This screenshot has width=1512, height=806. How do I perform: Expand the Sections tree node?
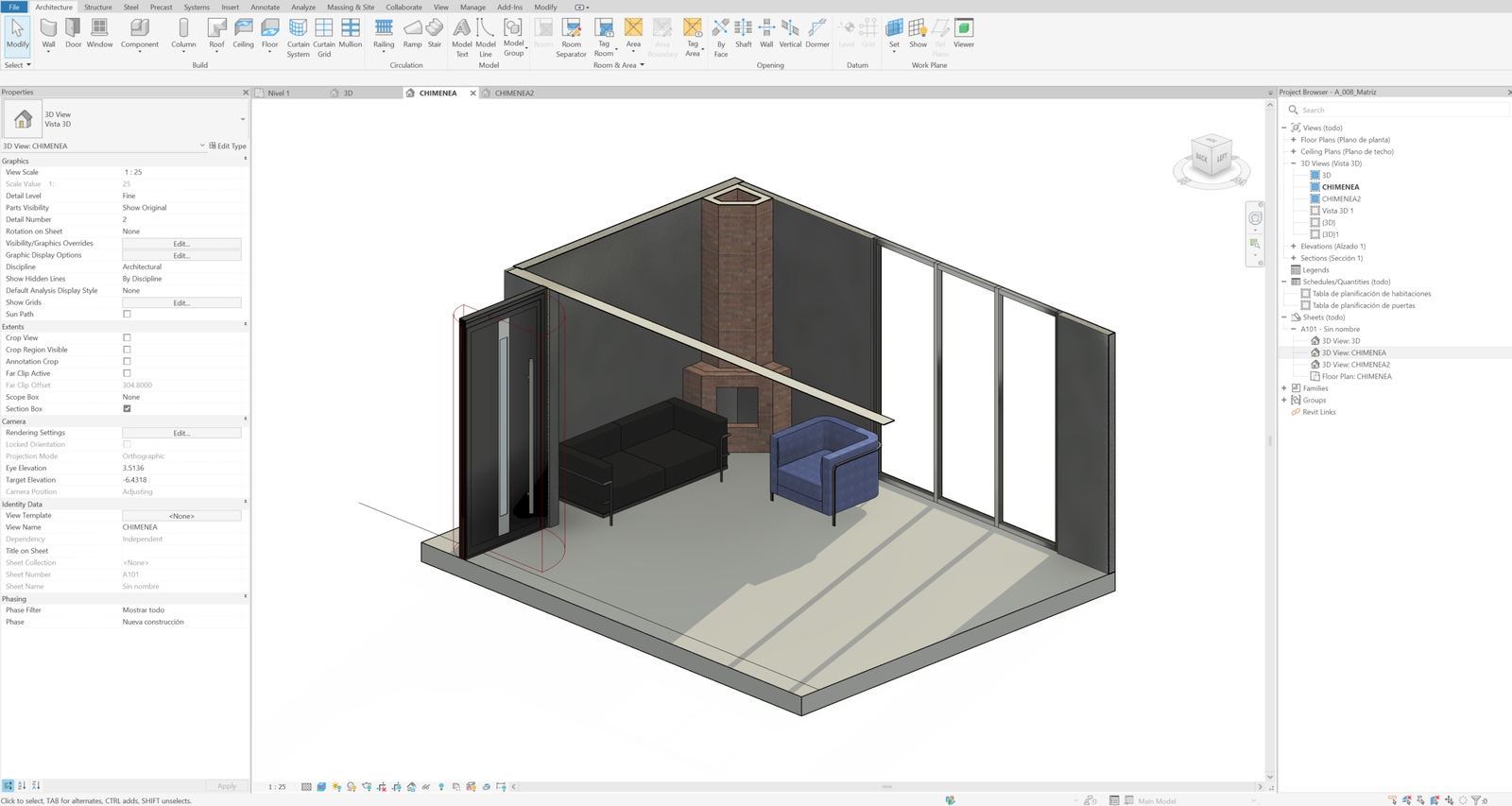click(x=1294, y=258)
